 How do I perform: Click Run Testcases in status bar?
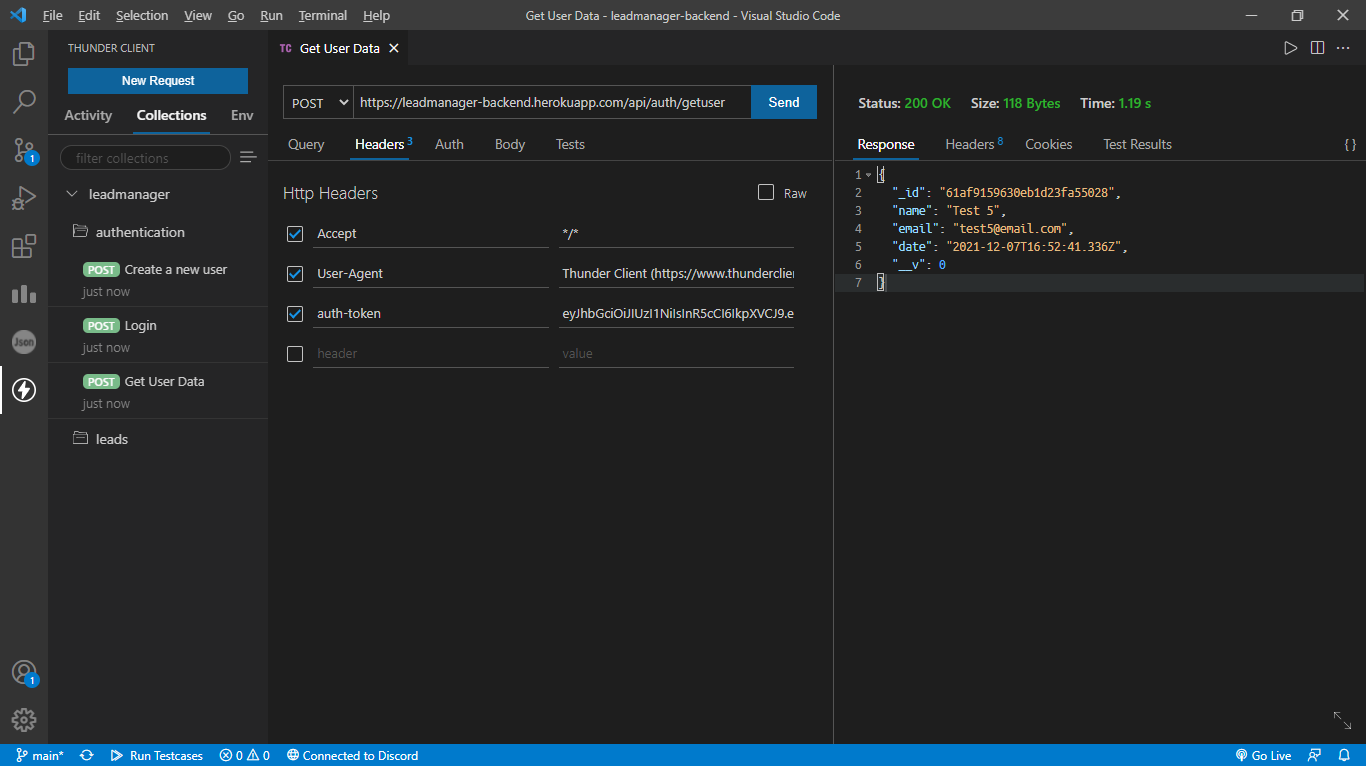pyautogui.click(x=157, y=756)
